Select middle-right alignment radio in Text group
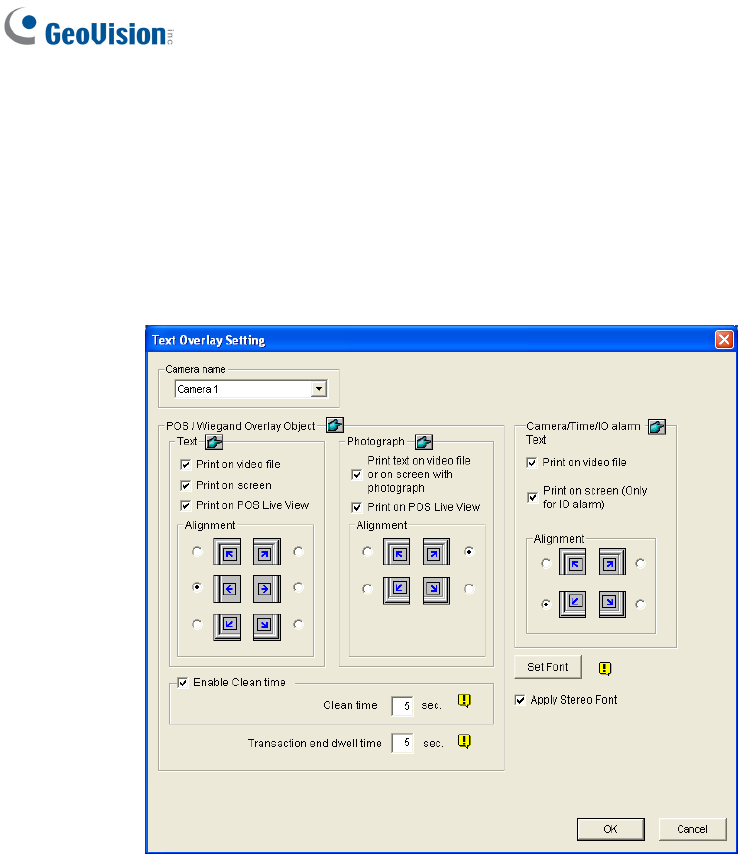738x854 pixels. [x=298, y=588]
